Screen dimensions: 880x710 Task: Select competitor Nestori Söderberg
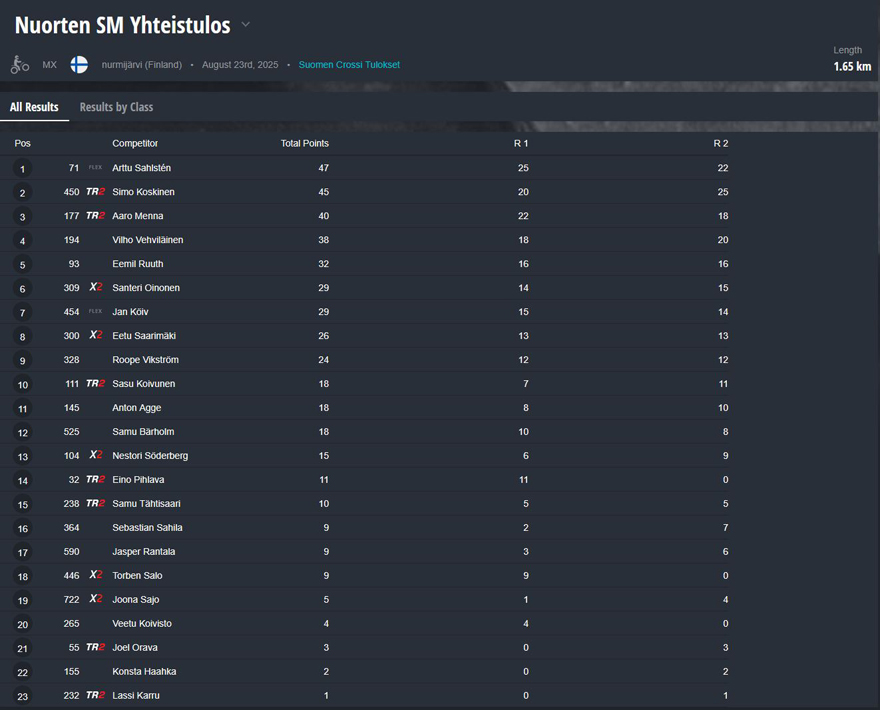[150, 456]
